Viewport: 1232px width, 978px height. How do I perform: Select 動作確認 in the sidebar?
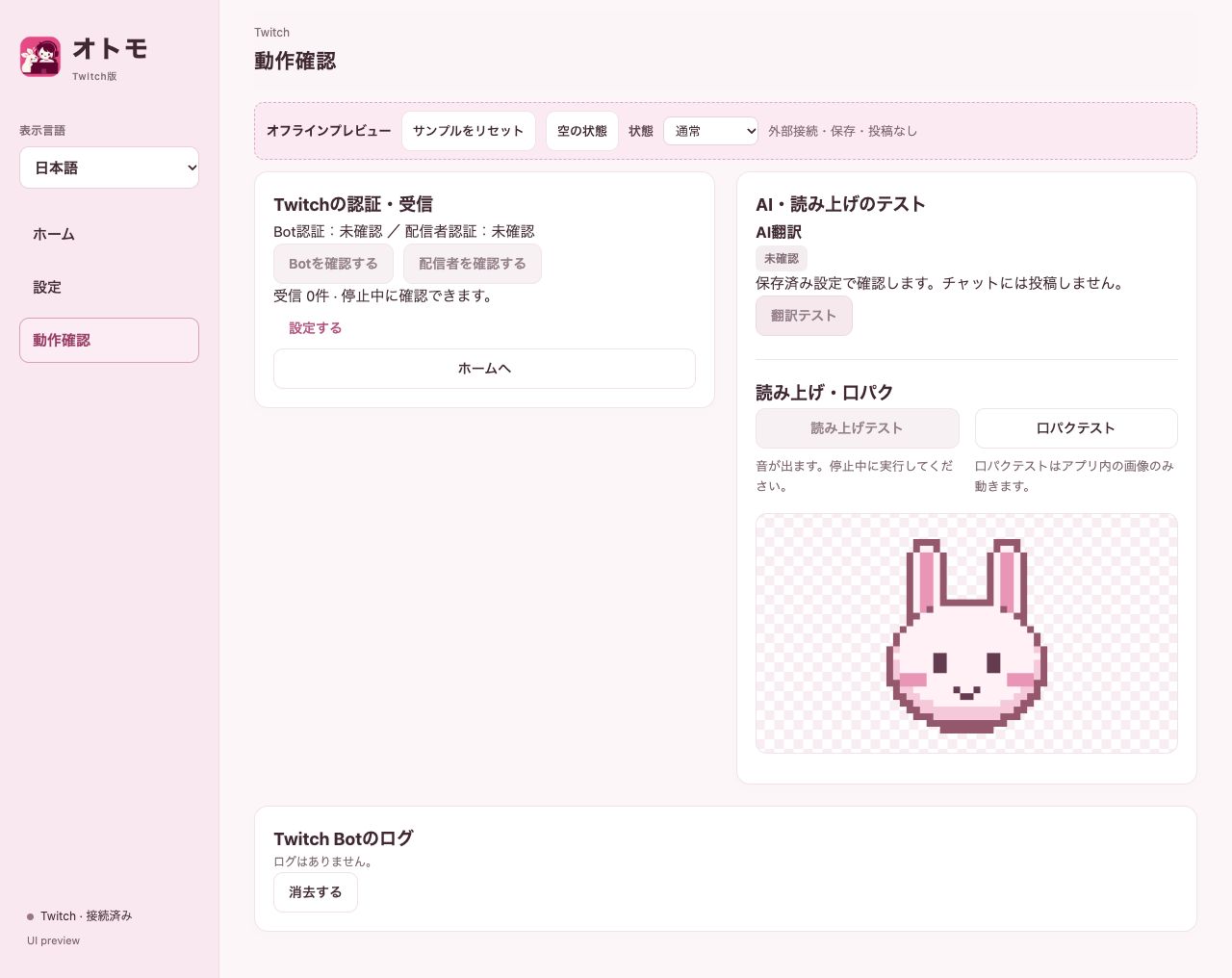pyautogui.click(x=109, y=340)
